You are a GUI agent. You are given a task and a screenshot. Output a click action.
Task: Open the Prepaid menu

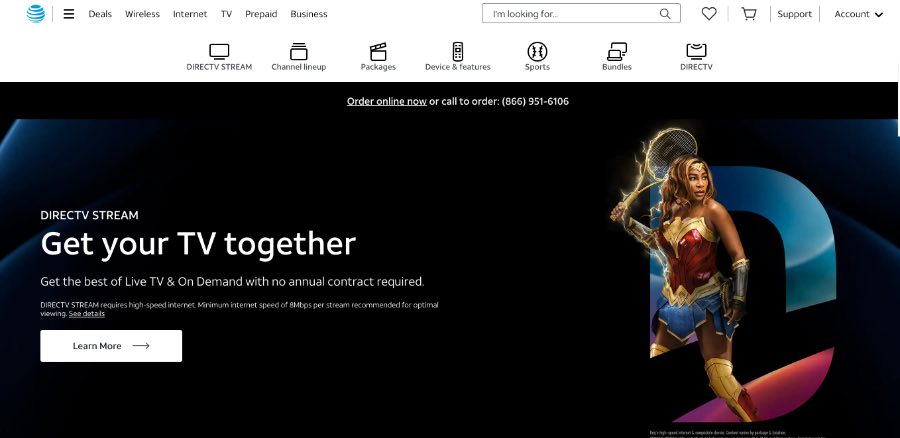point(261,14)
